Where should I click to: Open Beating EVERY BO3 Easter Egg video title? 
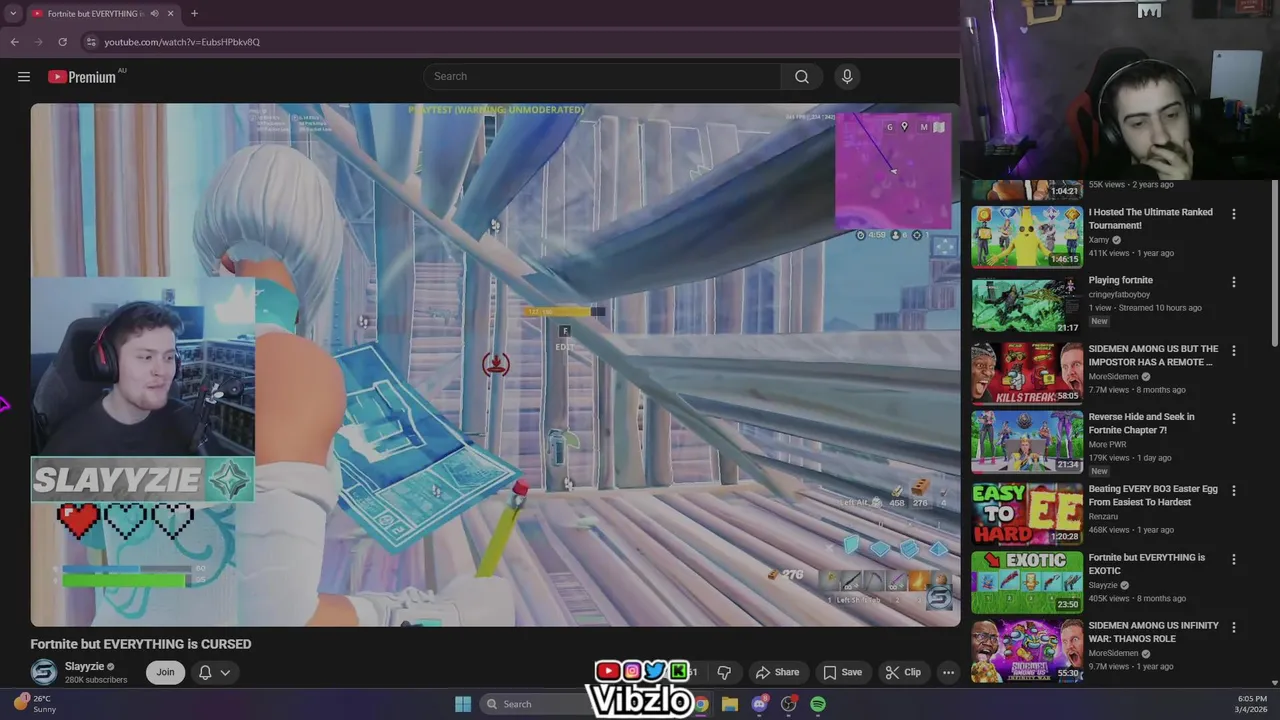(x=1152, y=496)
